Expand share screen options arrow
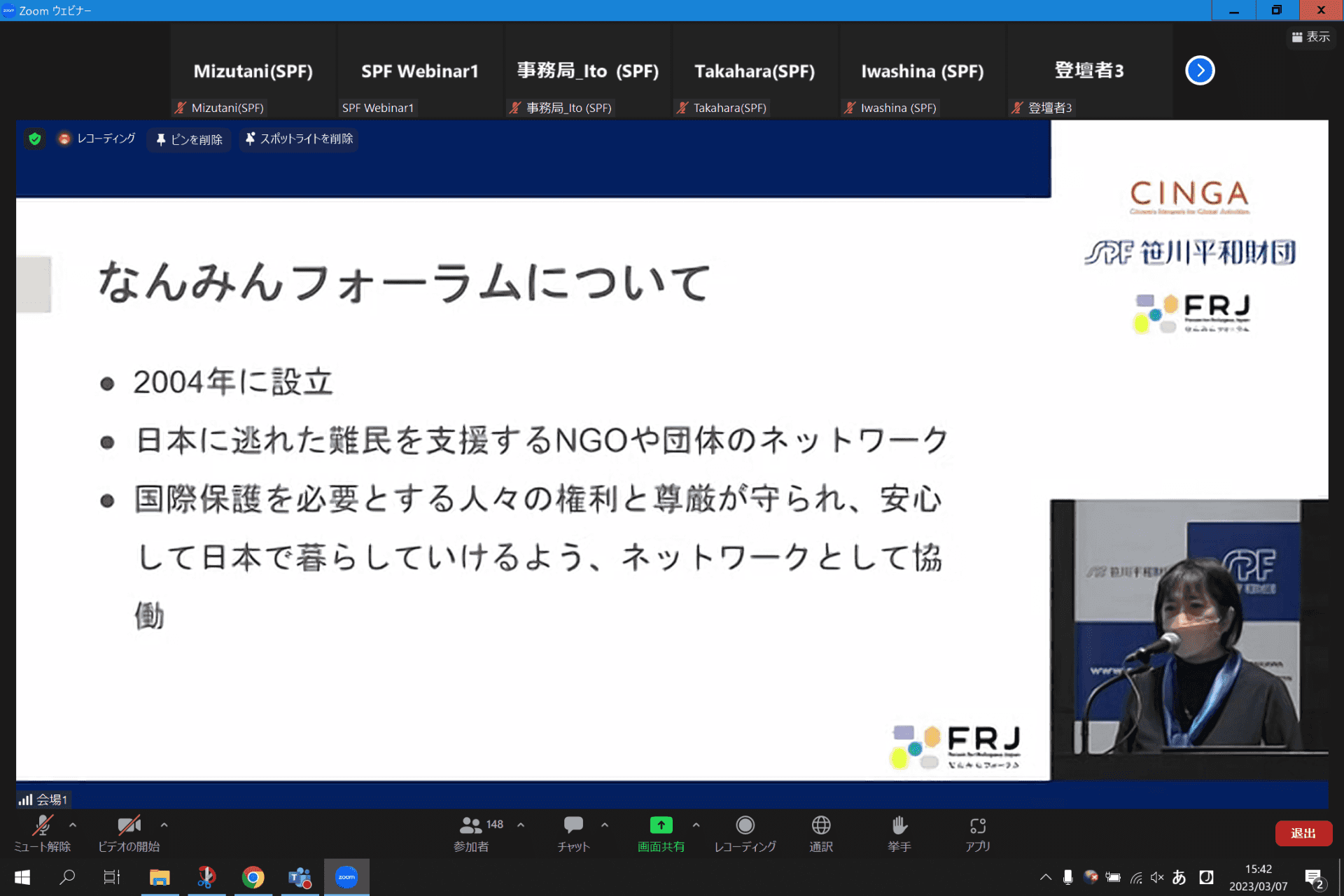The height and width of the screenshot is (896, 1344). tap(696, 825)
